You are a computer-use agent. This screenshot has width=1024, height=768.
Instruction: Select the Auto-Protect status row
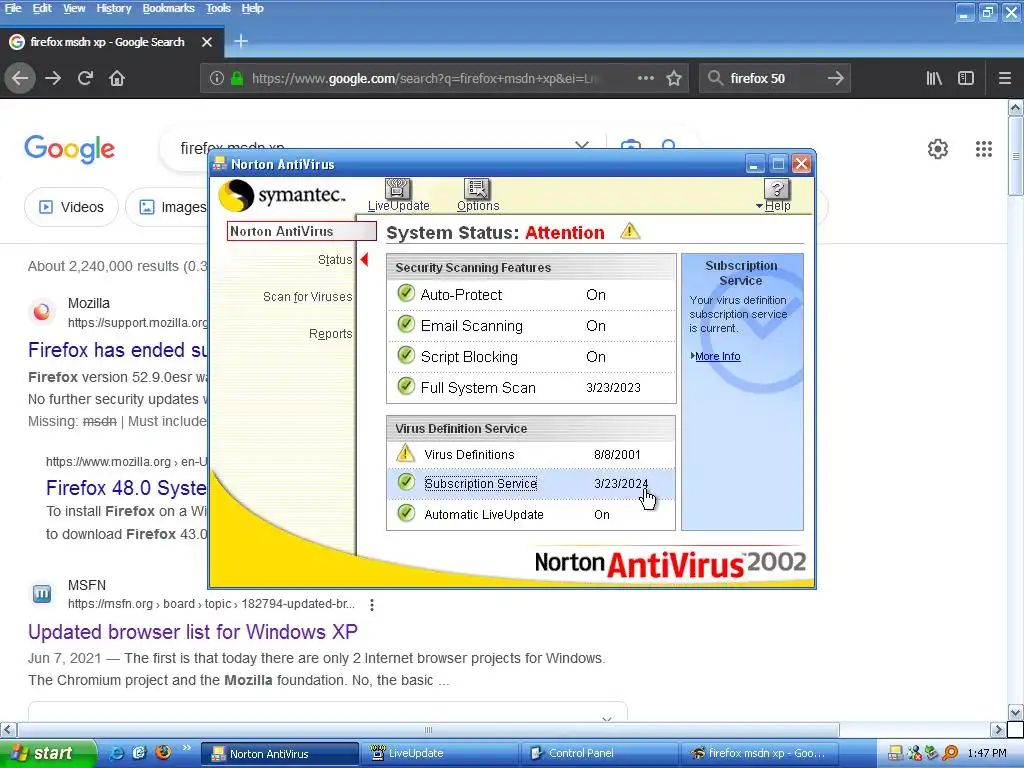(531, 295)
